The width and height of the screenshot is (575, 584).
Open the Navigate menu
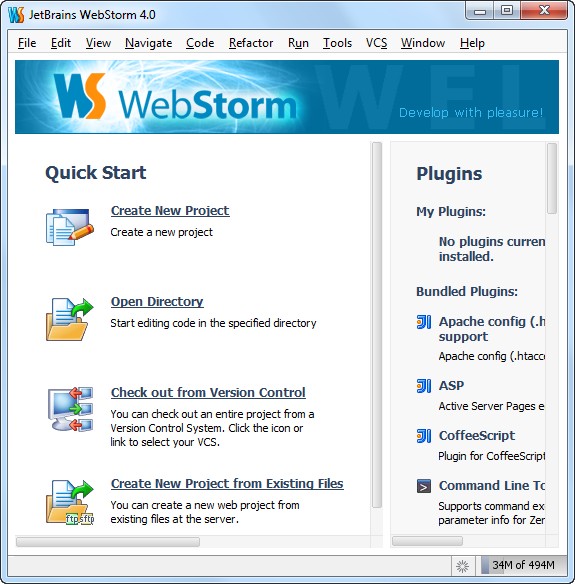(x=149, y=43)
